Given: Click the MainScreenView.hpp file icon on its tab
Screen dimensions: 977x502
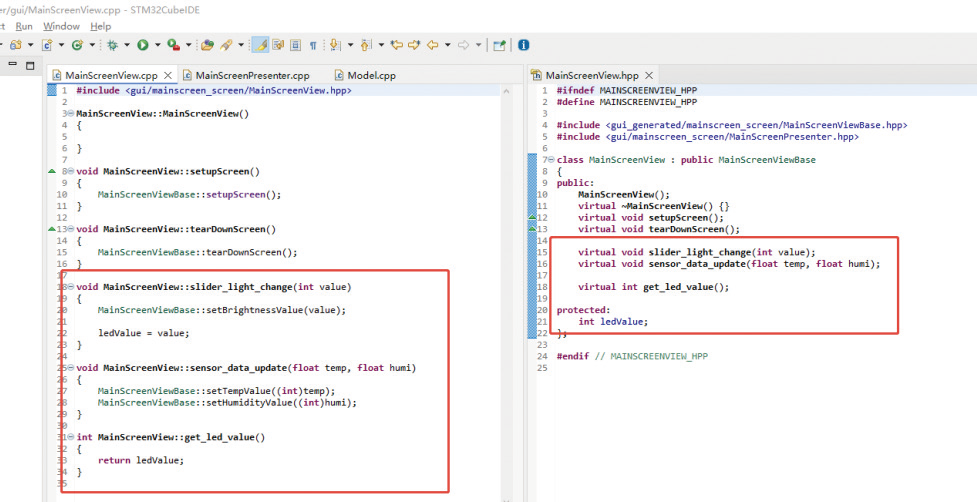Looking at the screenshot, I should click(x=536, y=75).
